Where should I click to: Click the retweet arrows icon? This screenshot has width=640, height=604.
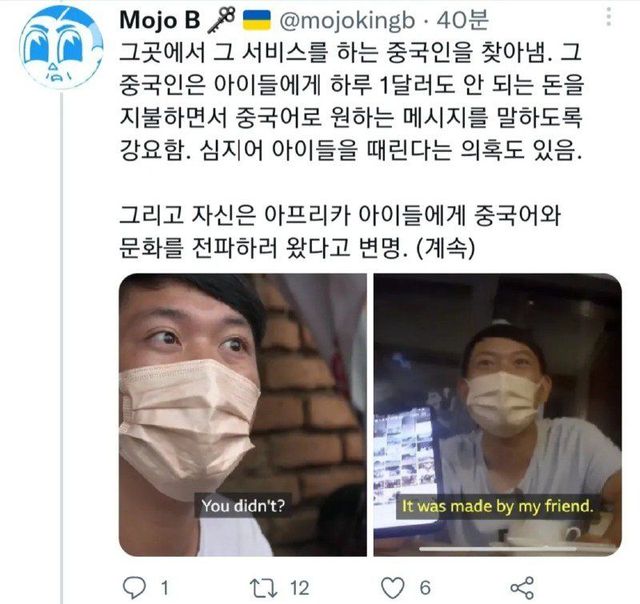coord(263,588)
